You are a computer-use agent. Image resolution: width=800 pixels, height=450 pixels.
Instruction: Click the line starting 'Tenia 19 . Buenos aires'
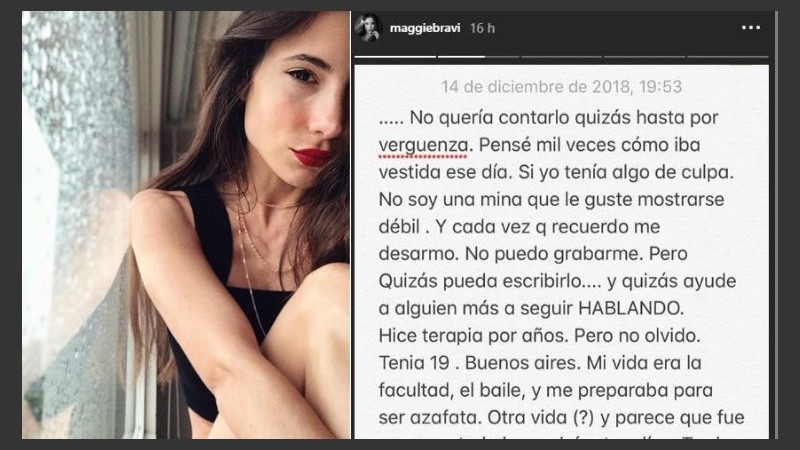pos(540,363)
